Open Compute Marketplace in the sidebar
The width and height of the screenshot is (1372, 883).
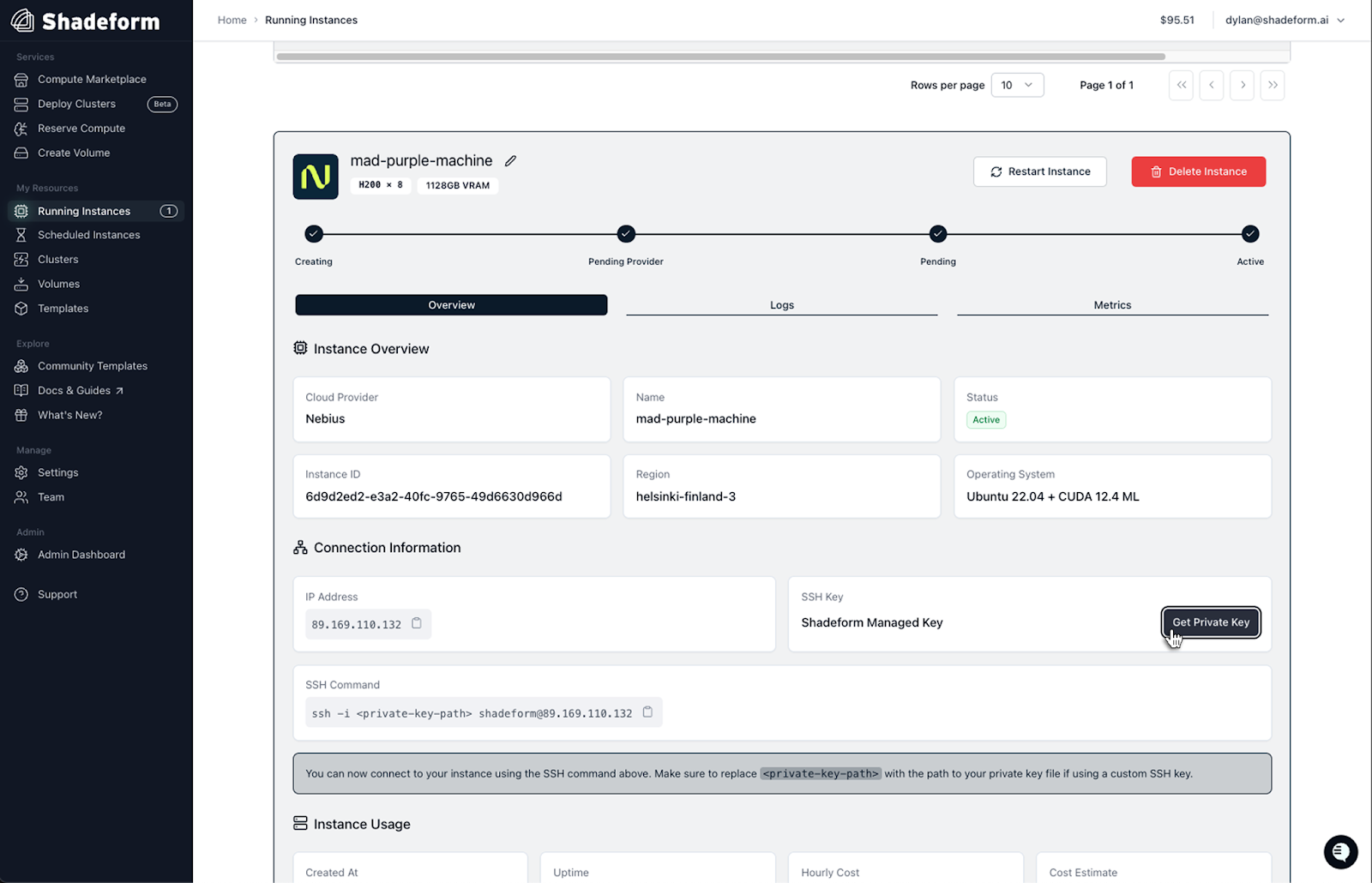(x=92, y=79)
